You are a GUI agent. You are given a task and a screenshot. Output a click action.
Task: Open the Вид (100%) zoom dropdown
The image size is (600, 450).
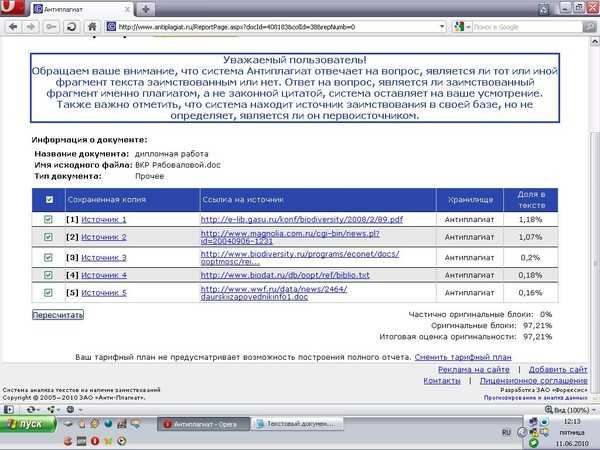pos(572,410)
